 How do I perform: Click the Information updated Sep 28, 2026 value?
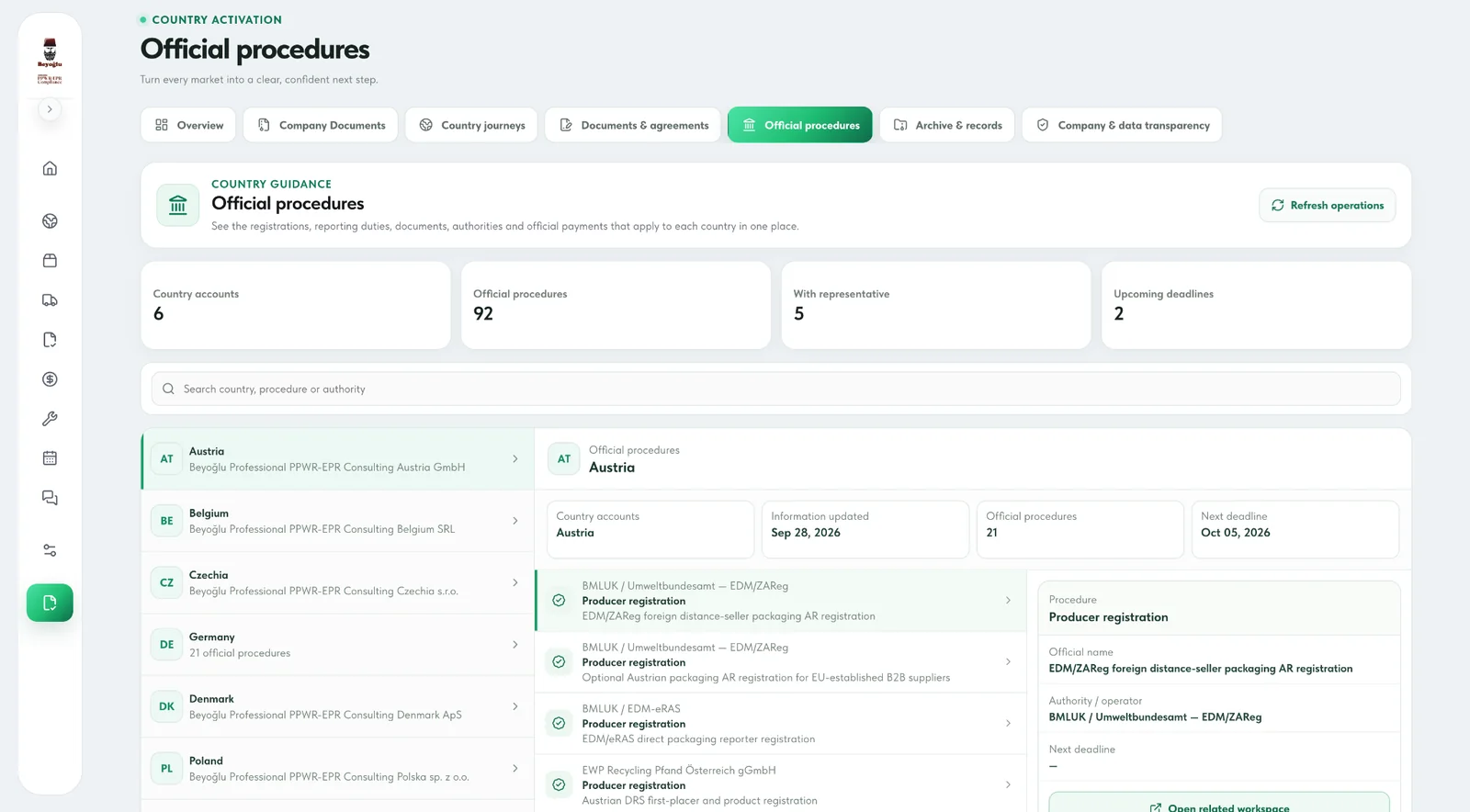coord(805,533)
